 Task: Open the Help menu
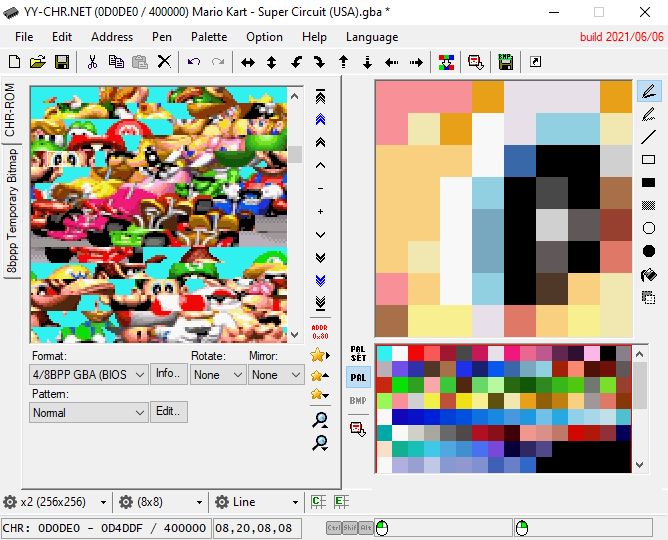(314, 37)
